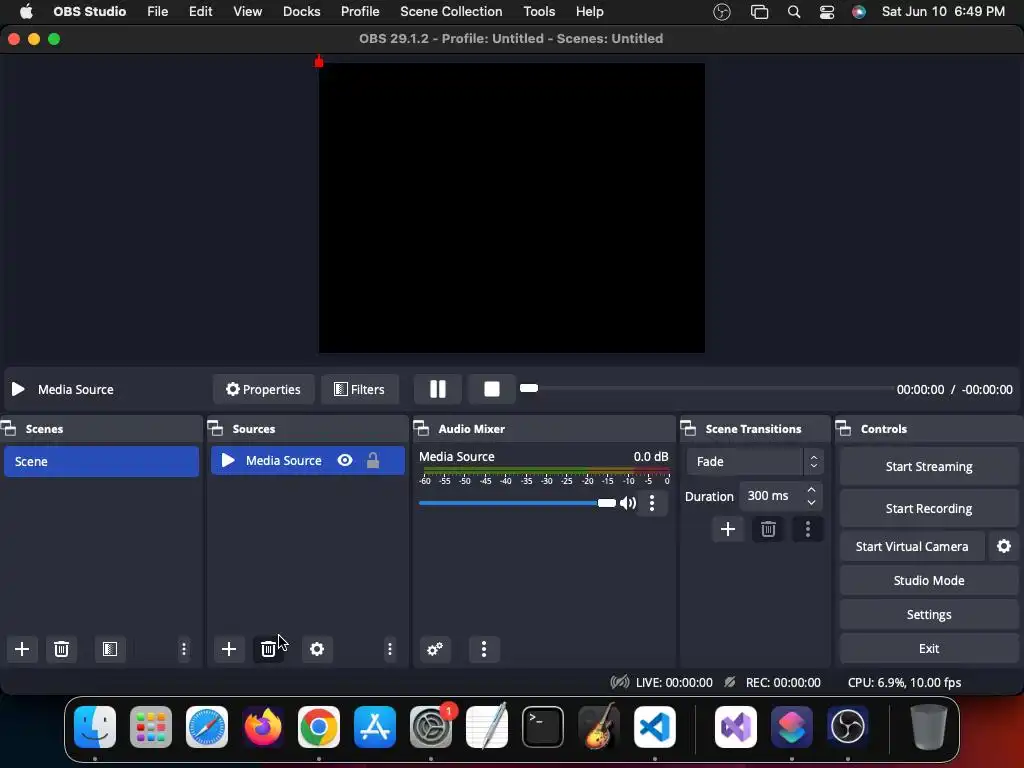1024x768 pixels.
Task: Click Start Virtual Camera button
Action: click(x=912, y=546)
